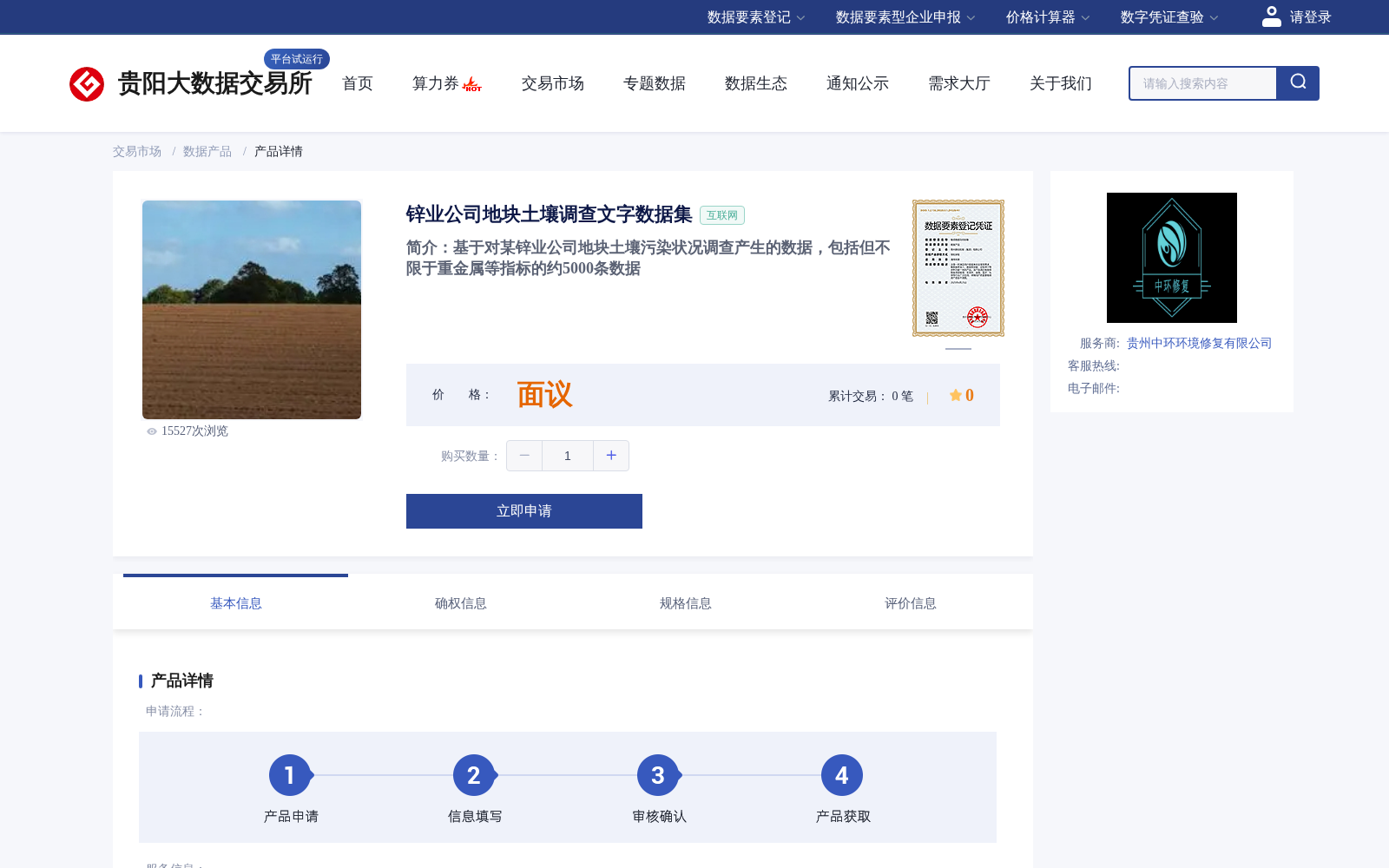Screen dimensions: 1389x868
Task: Click the magnifier search button
Action: [x=1298, y=83]
